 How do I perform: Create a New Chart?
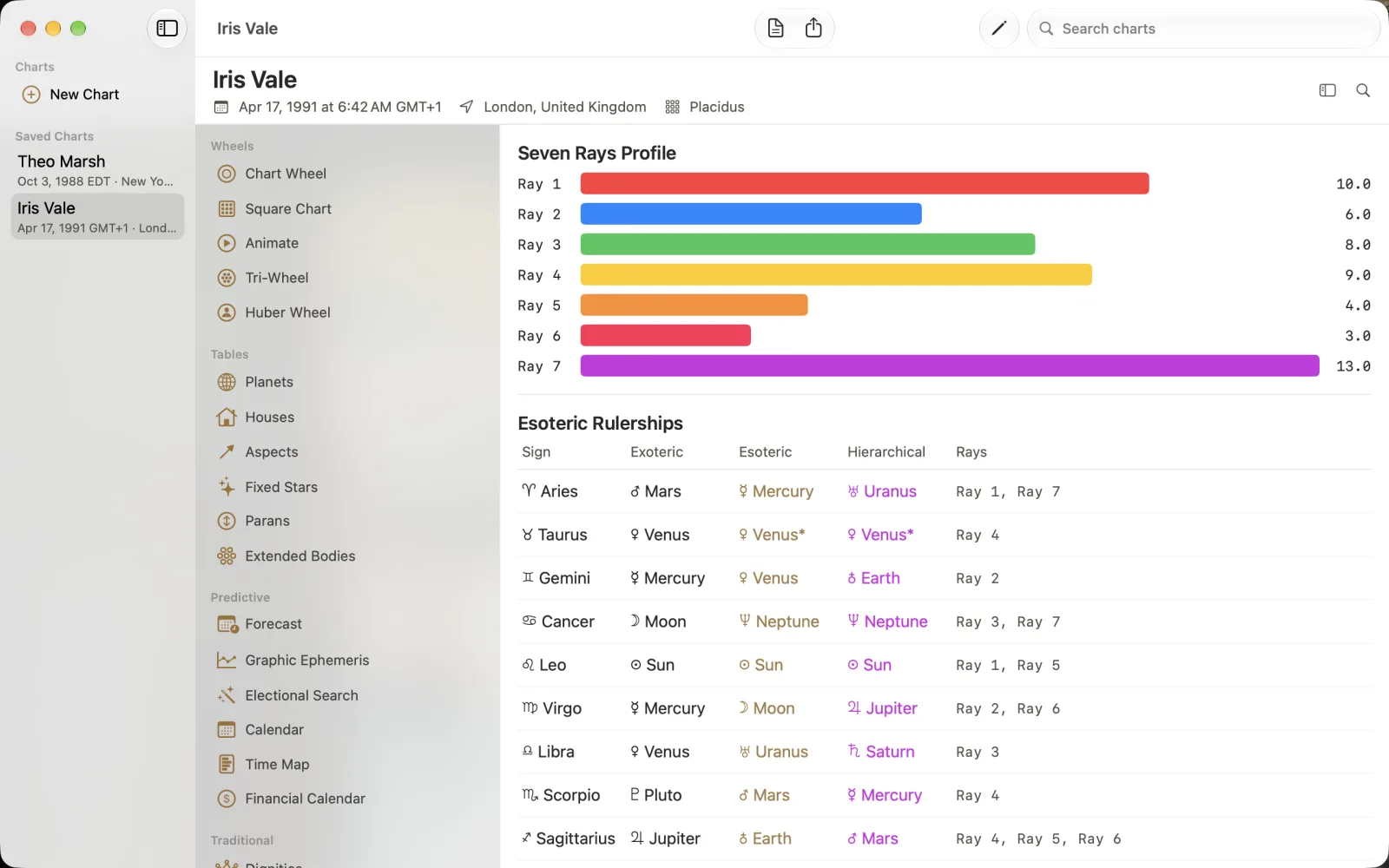pyautogui.click(x=71, y=95)
